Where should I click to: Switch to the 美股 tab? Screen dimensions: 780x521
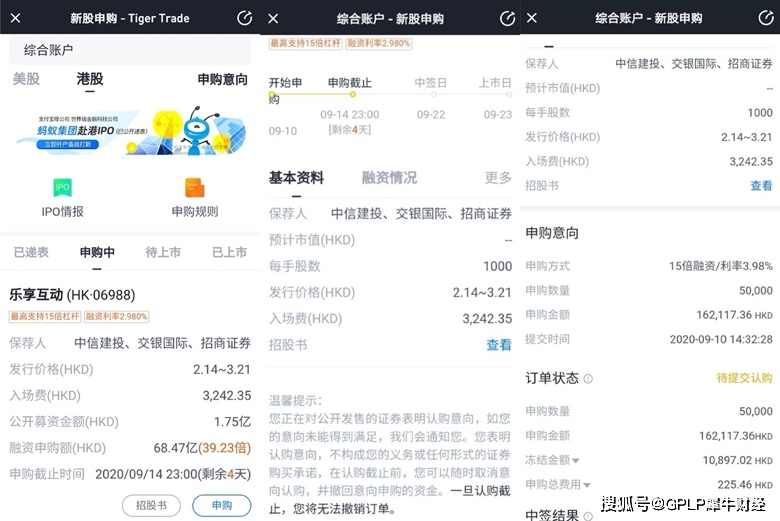point(26,79)
